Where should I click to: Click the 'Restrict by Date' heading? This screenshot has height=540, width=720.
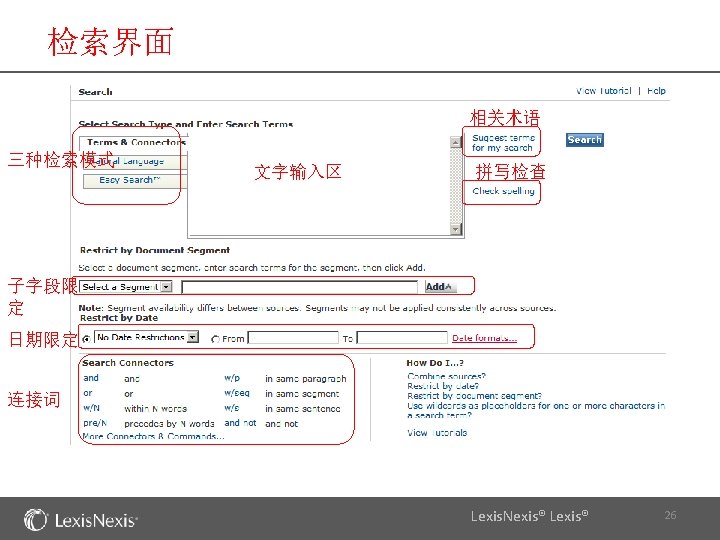pyautogui.click(x=119, y=318)
